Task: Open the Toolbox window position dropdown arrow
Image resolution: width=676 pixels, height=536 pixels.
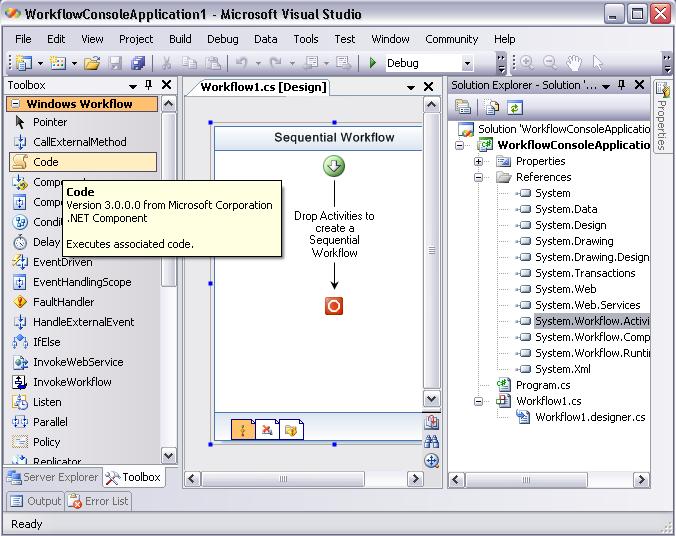Action: 133,86
